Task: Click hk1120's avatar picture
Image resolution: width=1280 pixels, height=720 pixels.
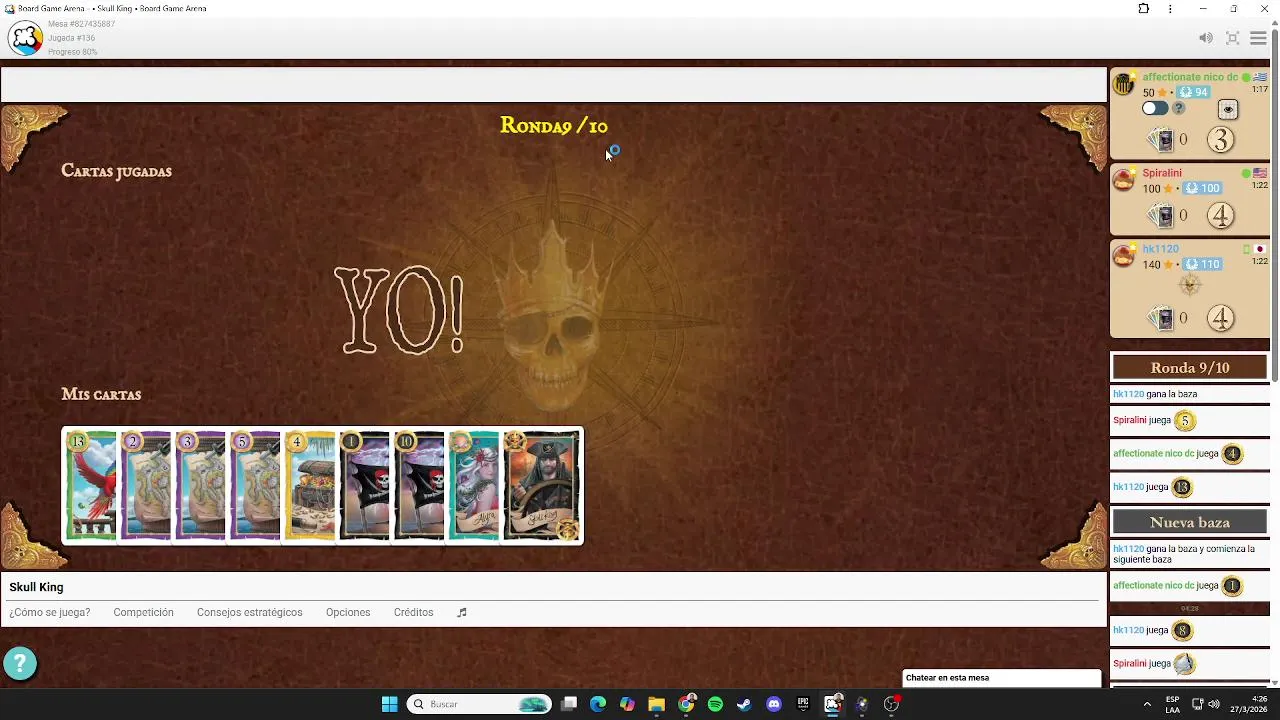Action: coord(1124,256)
